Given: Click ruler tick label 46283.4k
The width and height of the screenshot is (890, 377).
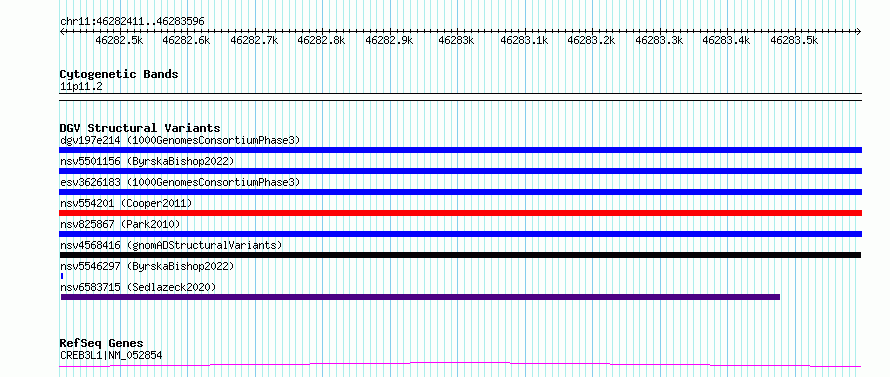Looking at the screenshot, I should 727,40.
